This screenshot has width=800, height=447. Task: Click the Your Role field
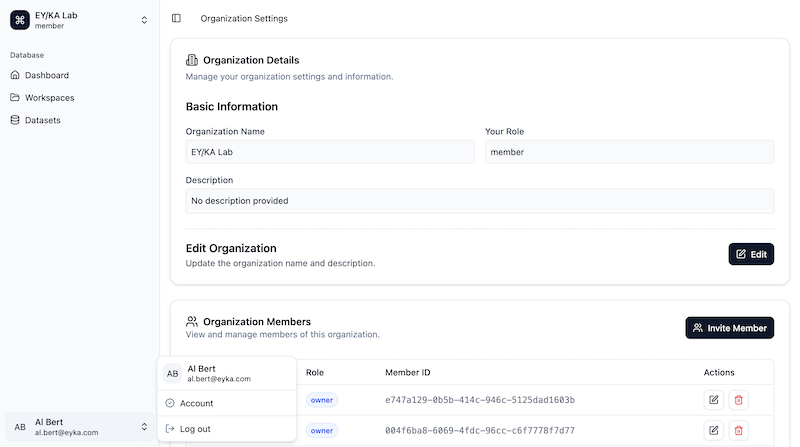(x=629, y=152)
